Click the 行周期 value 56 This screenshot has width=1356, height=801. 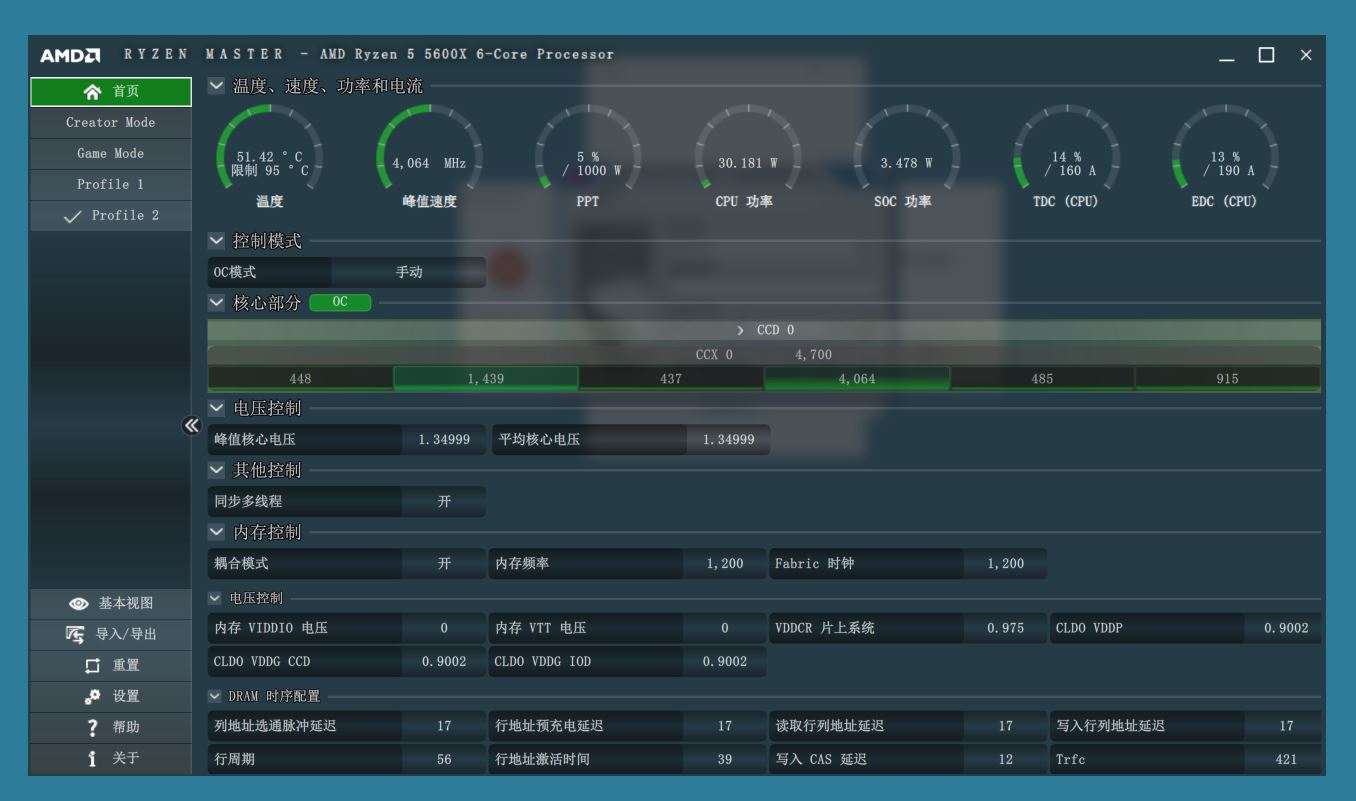pos(444,759)
